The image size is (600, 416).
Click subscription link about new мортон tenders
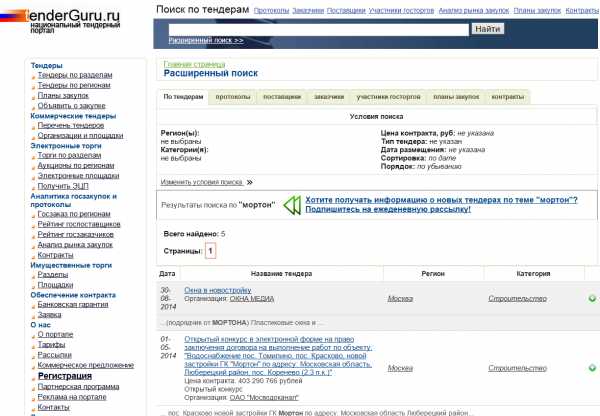(x=441, y=205)
